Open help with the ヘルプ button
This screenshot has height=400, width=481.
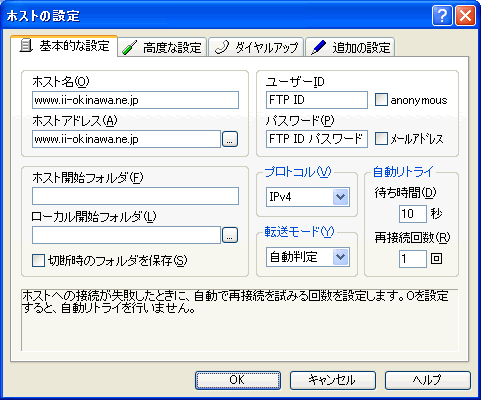point(428,380)
